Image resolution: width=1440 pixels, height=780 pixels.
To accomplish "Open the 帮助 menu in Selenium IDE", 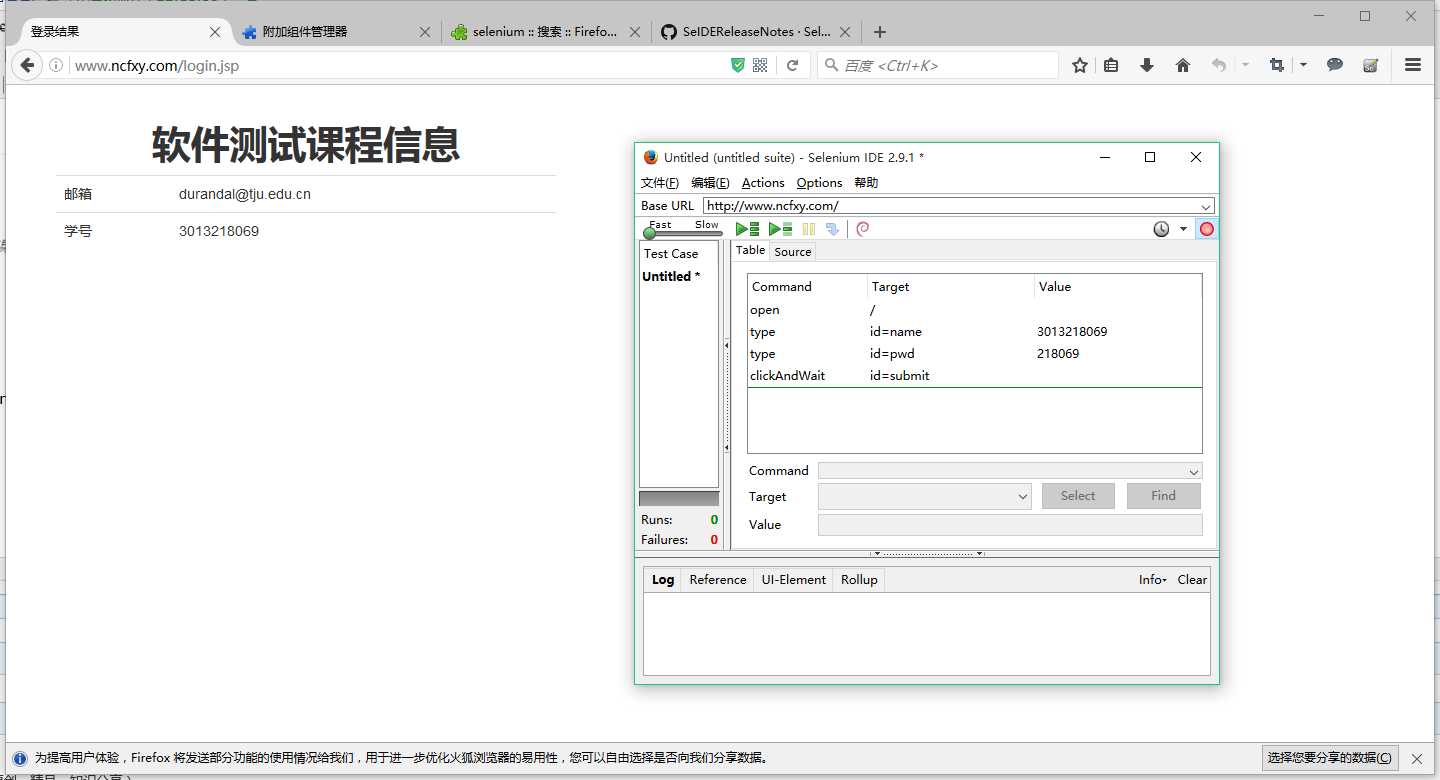I will (866, 183).
